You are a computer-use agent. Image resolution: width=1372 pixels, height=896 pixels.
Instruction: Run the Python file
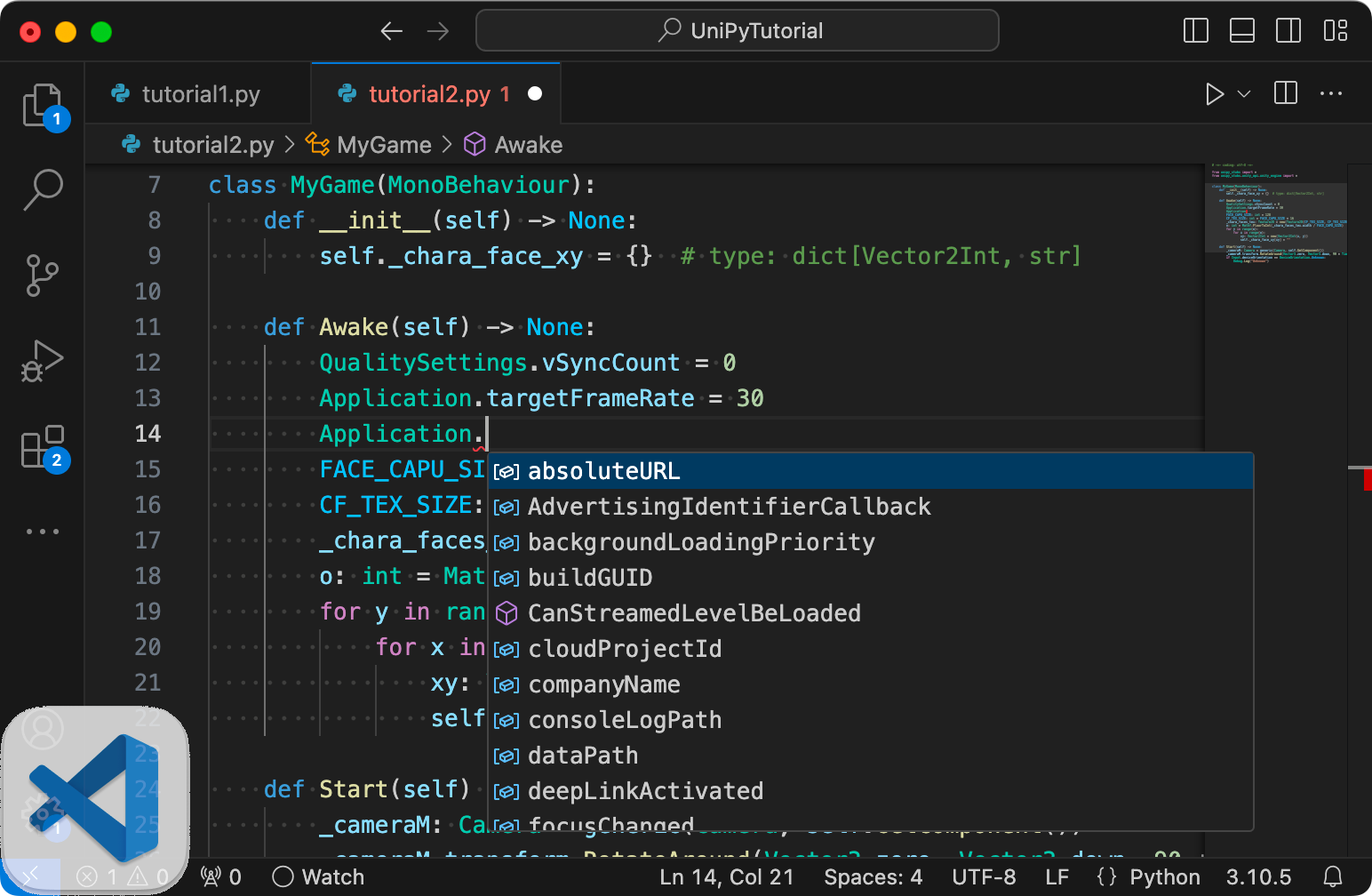point(1214,94)
